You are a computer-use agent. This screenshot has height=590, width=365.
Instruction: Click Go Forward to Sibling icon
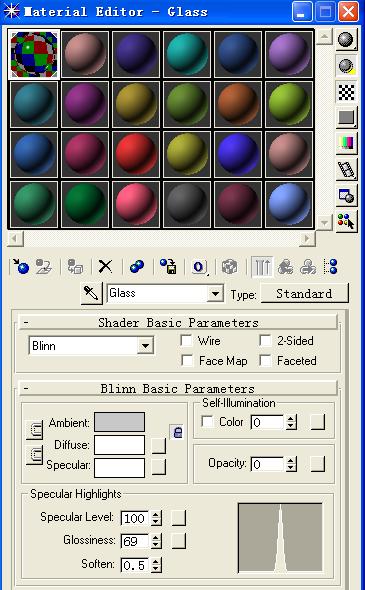coord(308,267)
